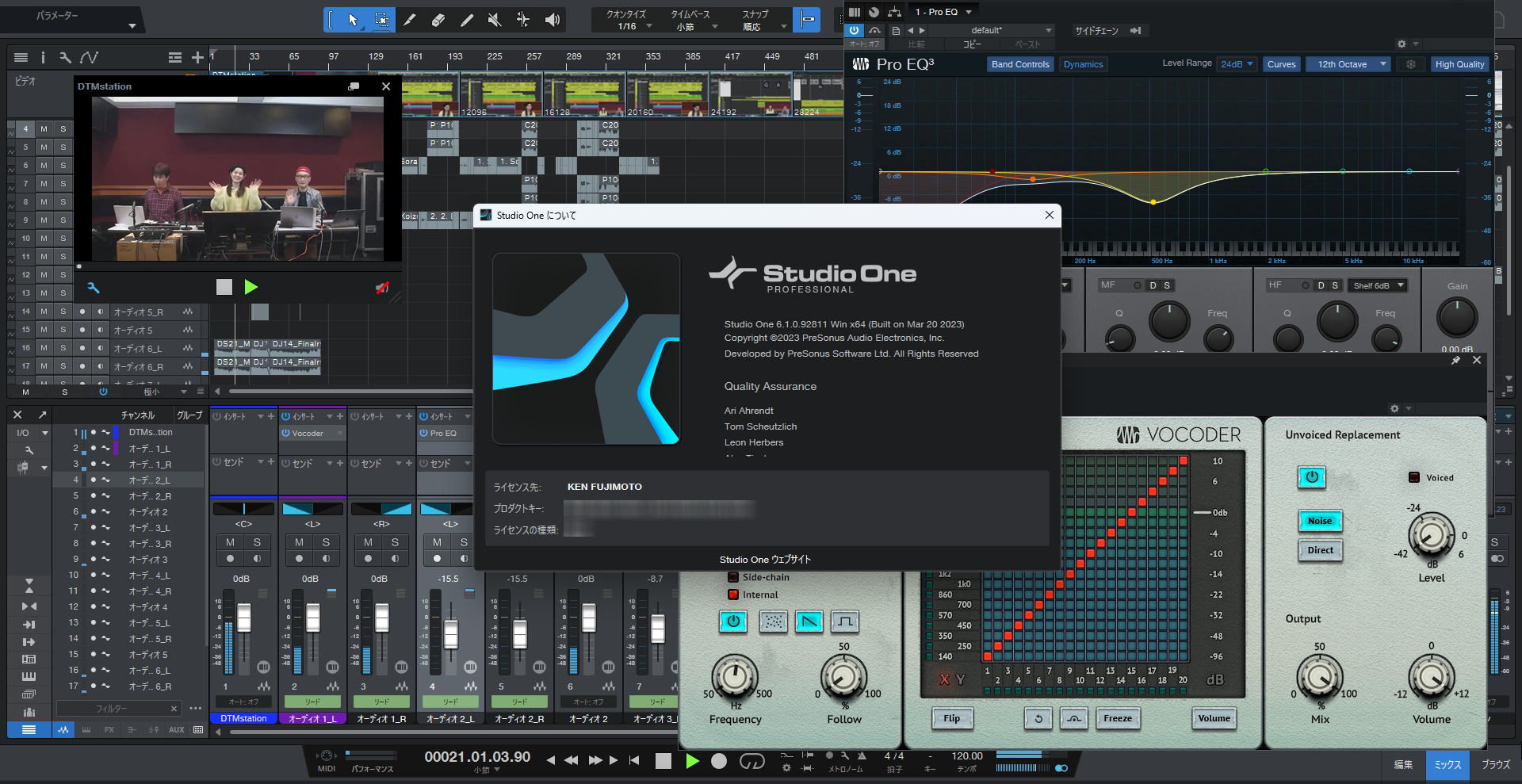Play the DTMstation video player
Viewport: 1522px width, 784px height.
251,287
